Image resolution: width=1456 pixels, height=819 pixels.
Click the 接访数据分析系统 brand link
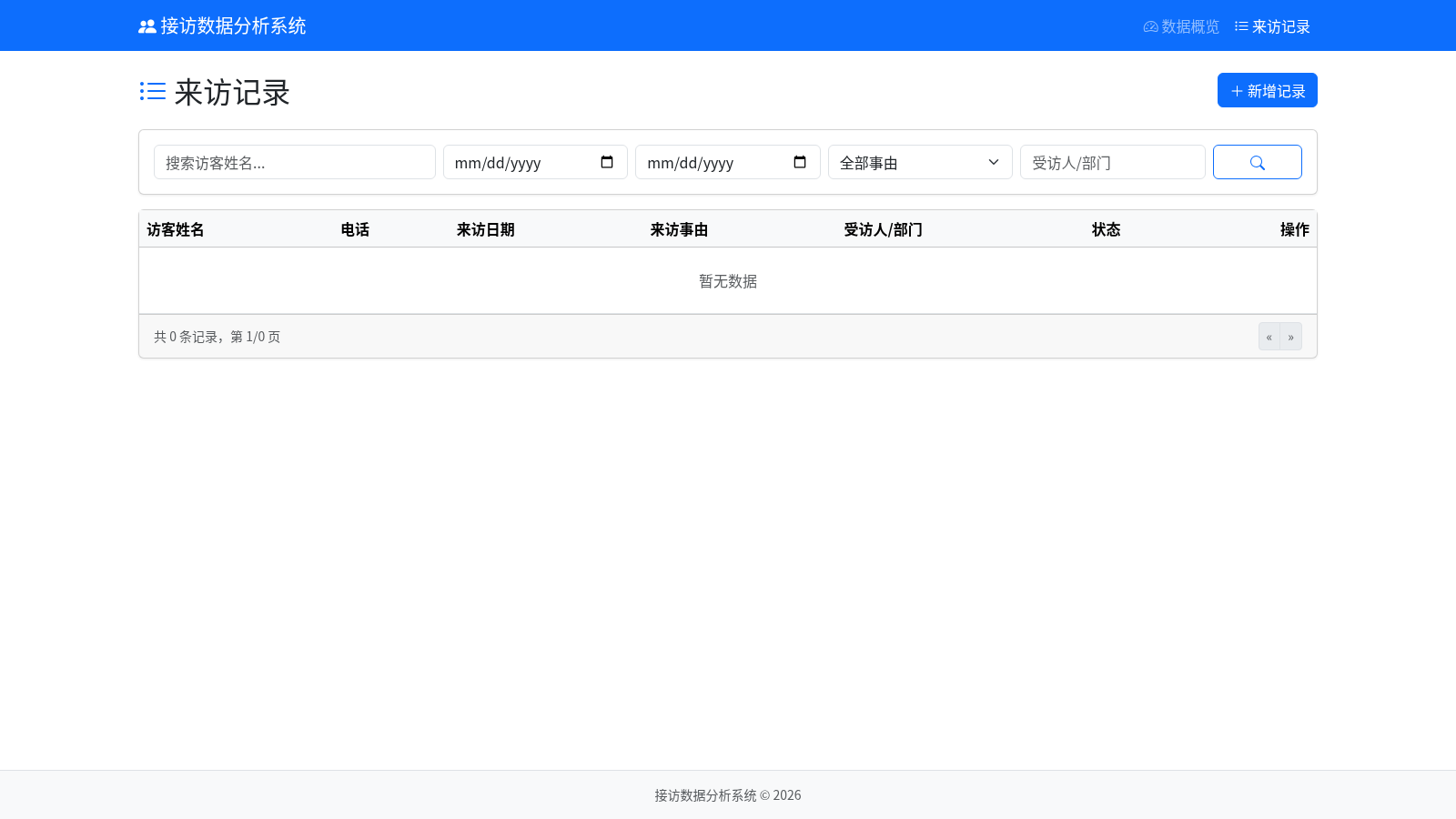(x=222, y=25)
